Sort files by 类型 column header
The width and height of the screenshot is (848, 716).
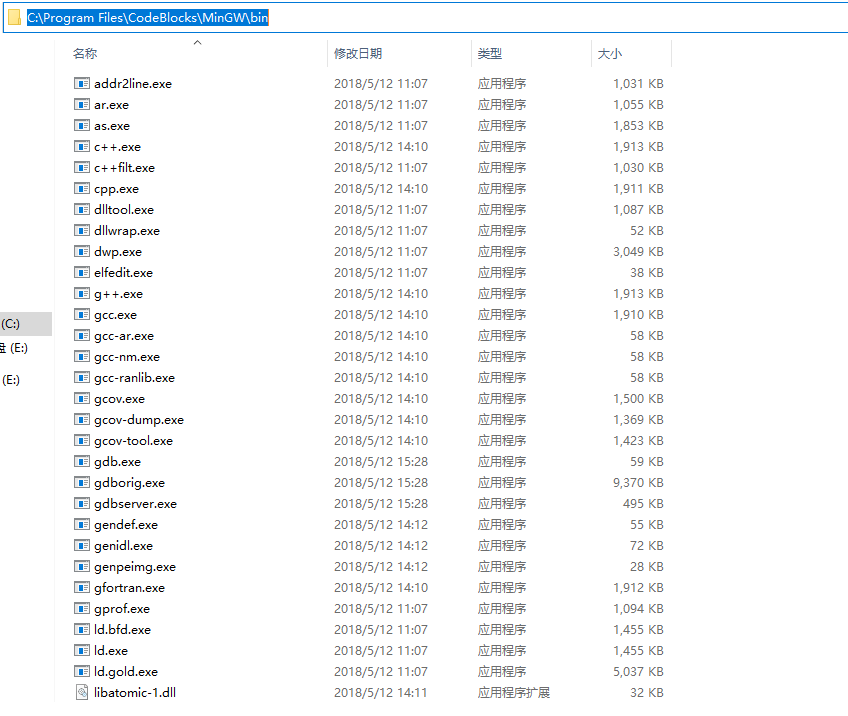click(490, 54)
